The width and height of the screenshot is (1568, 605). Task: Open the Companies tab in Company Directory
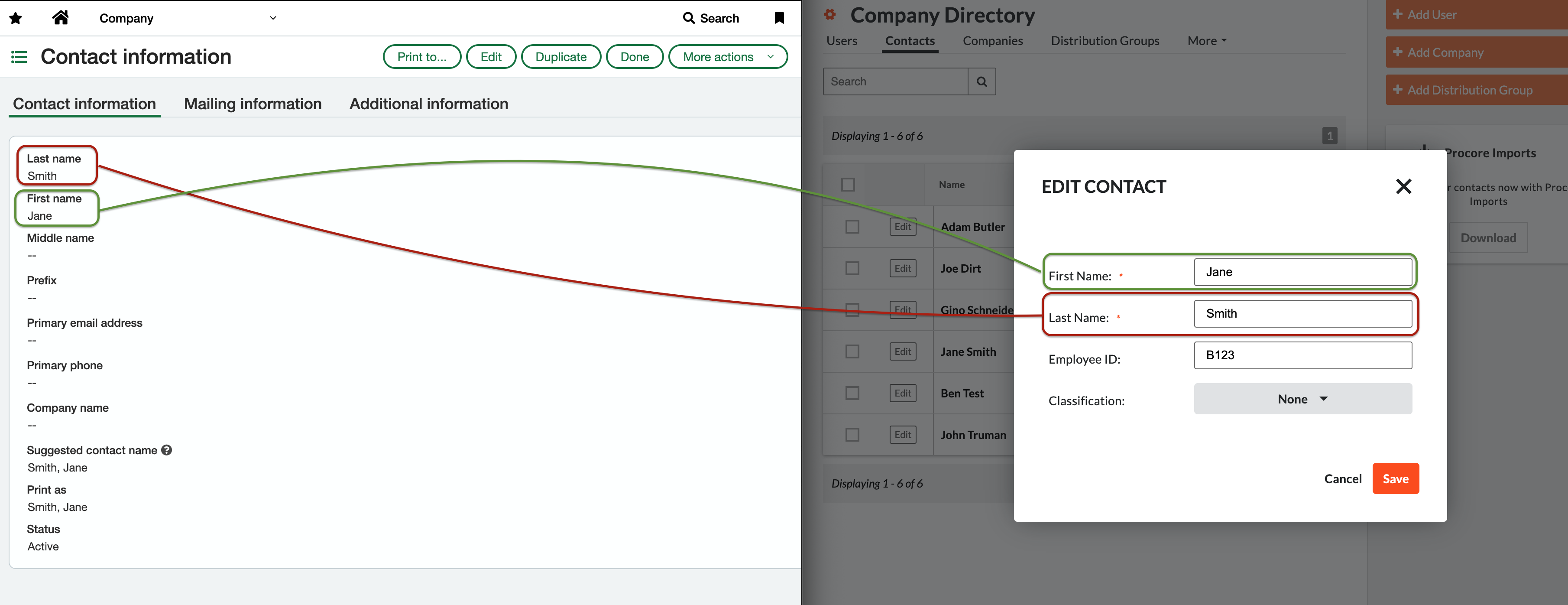tap(993, 41)
